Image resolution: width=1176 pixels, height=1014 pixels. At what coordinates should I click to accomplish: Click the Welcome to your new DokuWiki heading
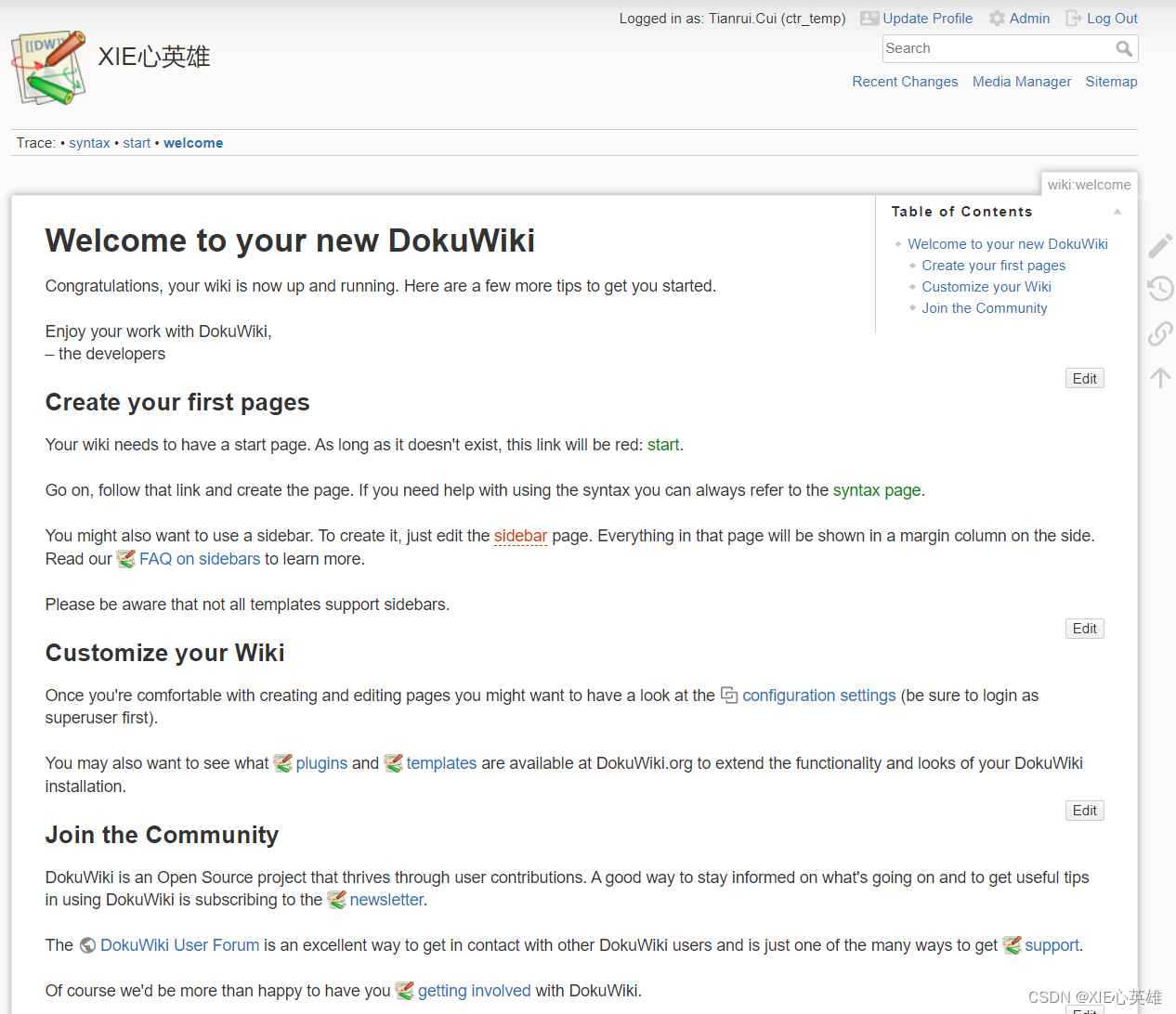290,240
